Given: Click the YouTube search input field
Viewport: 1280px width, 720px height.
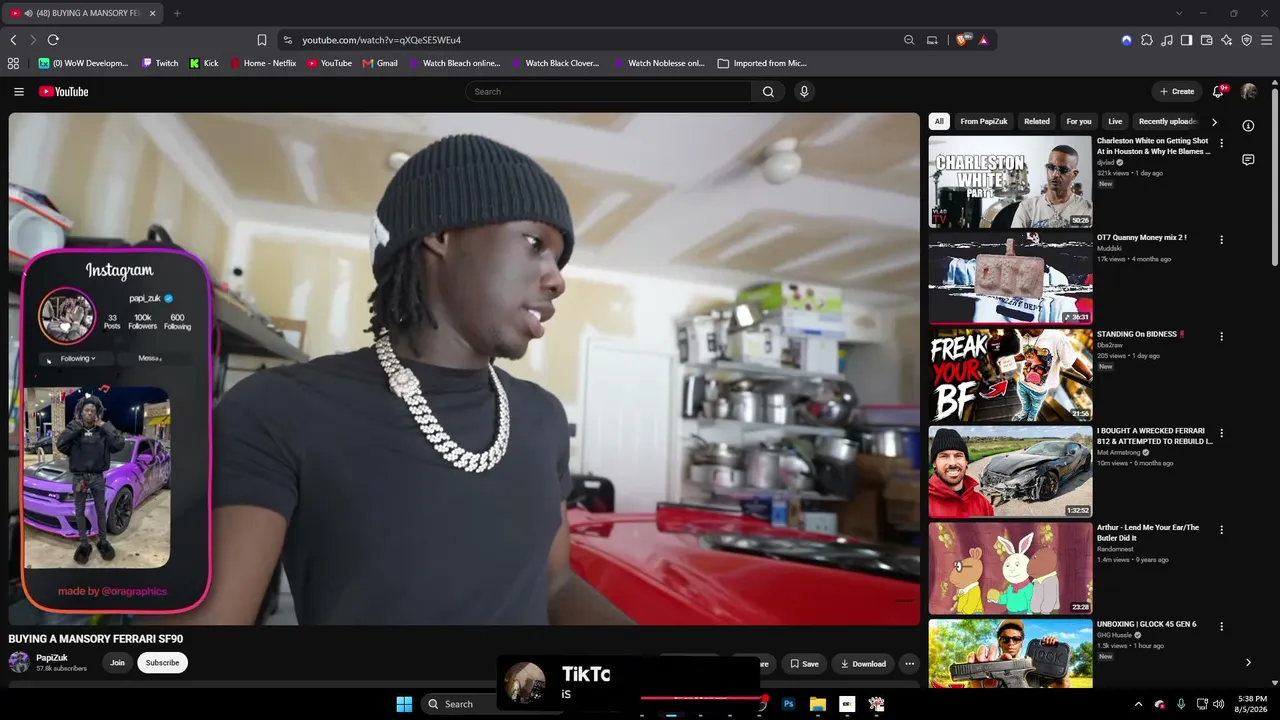Looking at the screenshot, I should (608, 92).
